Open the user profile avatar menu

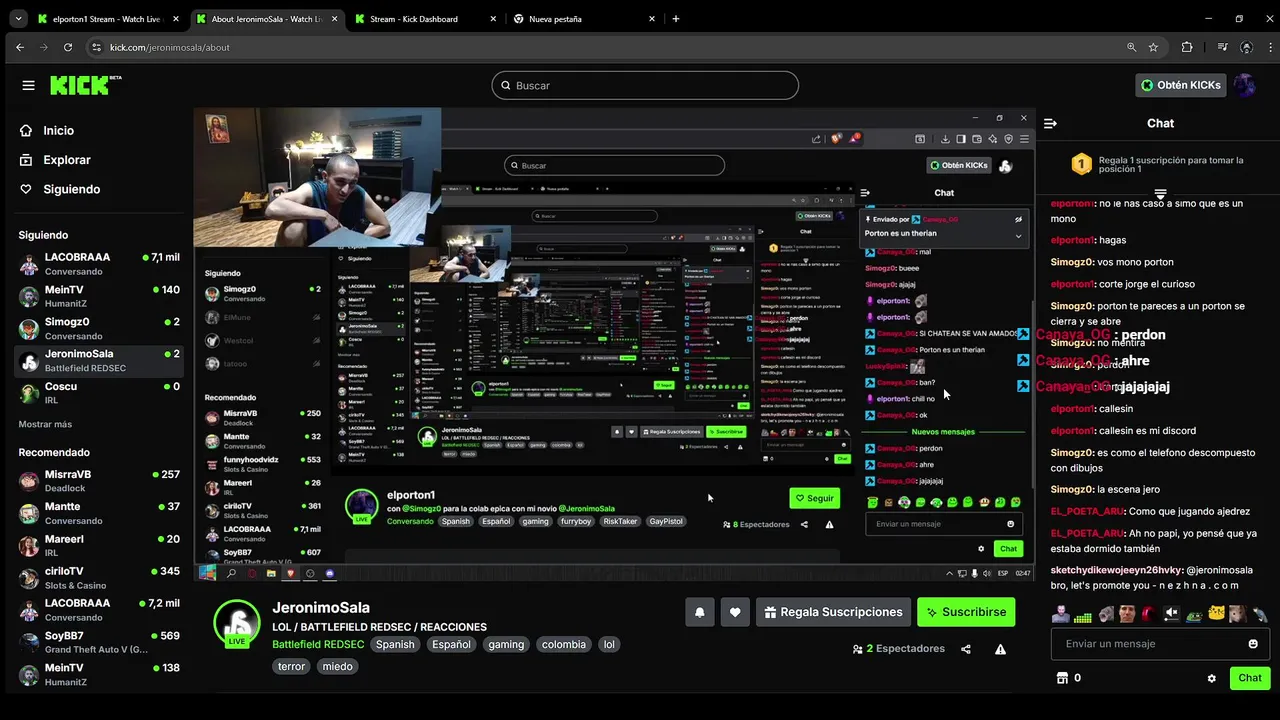(1245, 85)
